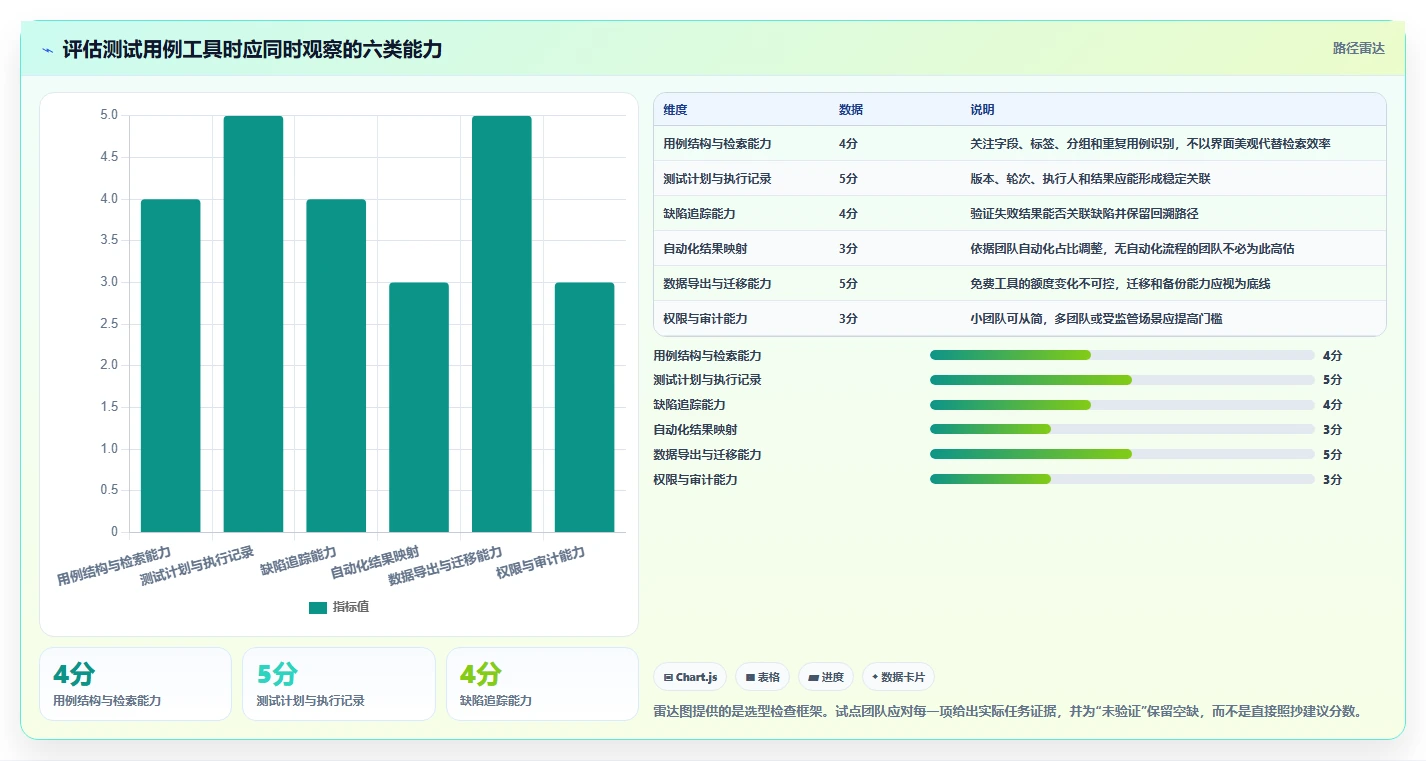Click the 维度 table column header
Viewport: 1426px width, 761px height.
click(675, 109)
